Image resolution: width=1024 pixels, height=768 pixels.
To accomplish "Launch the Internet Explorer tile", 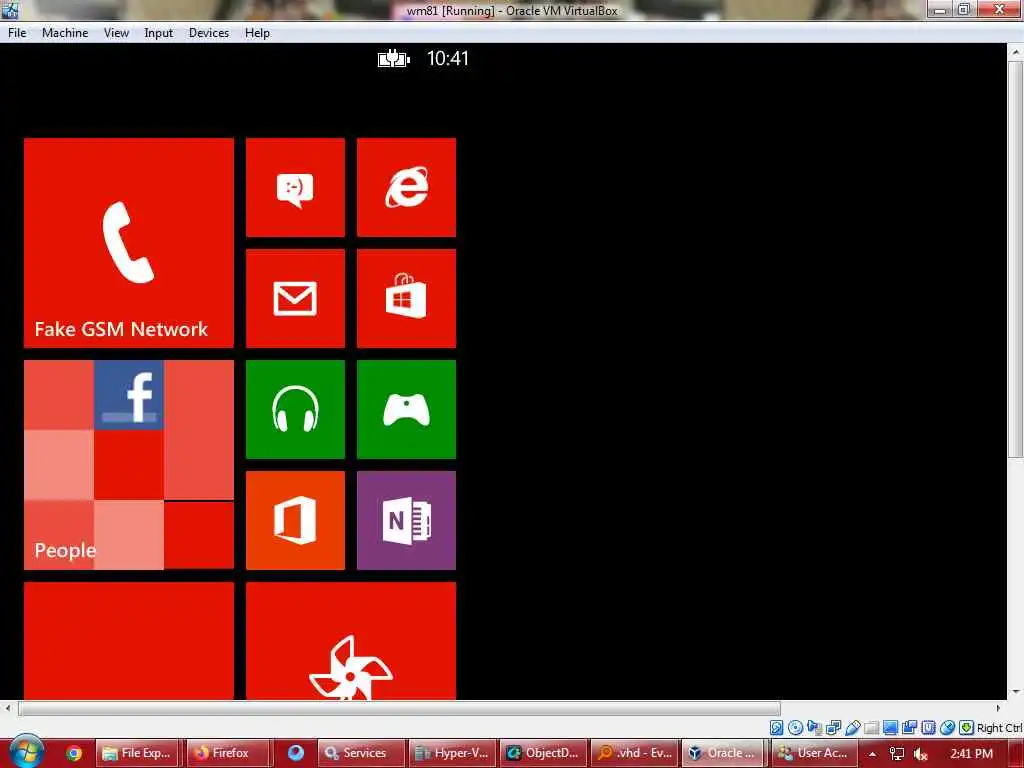I will (406, 187).
